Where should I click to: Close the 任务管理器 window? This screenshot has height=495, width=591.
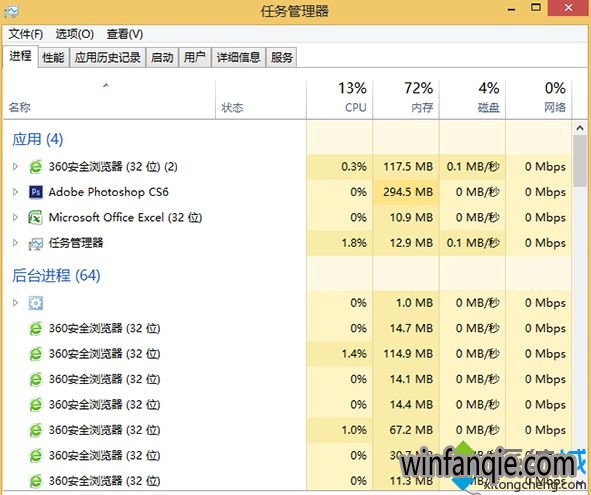[x=568, y=8]
